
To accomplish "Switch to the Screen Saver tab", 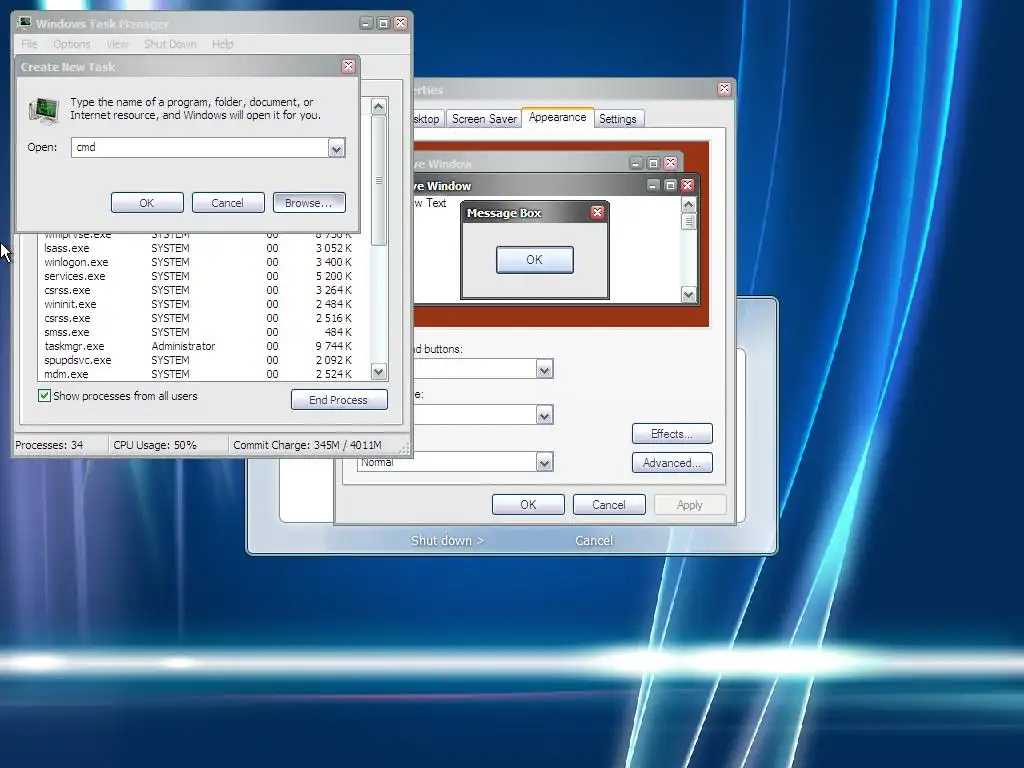I will 484,119.
